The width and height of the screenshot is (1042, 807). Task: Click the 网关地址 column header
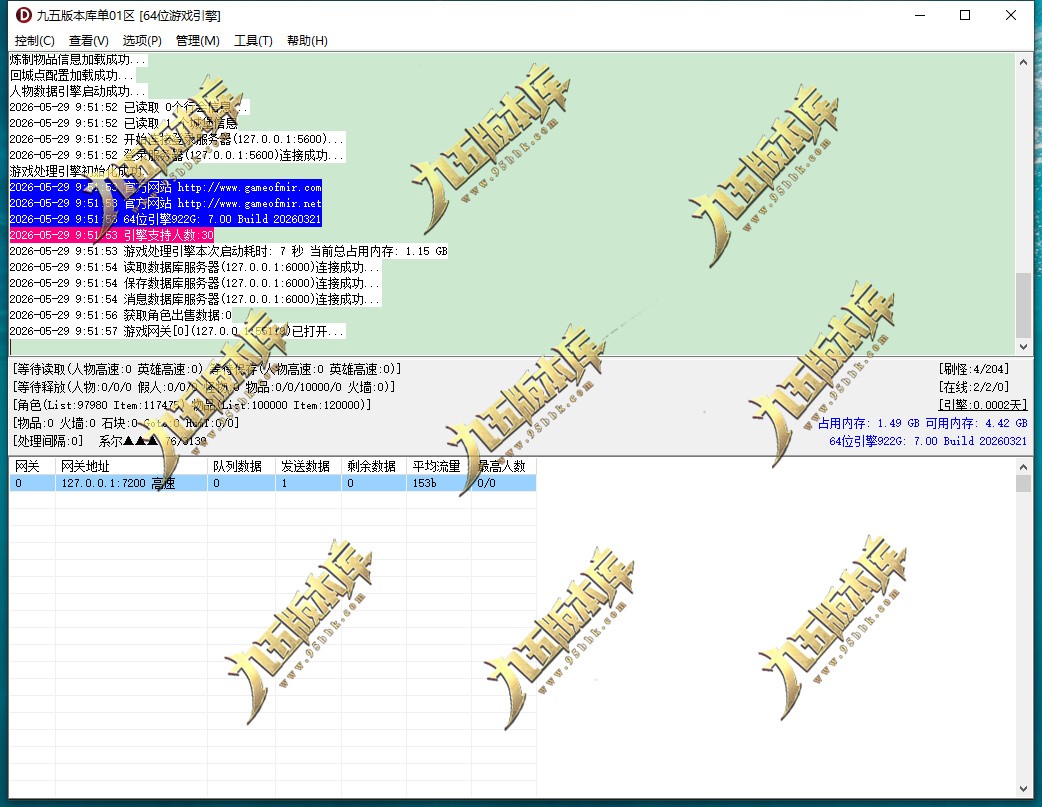[x=131, y=466]
